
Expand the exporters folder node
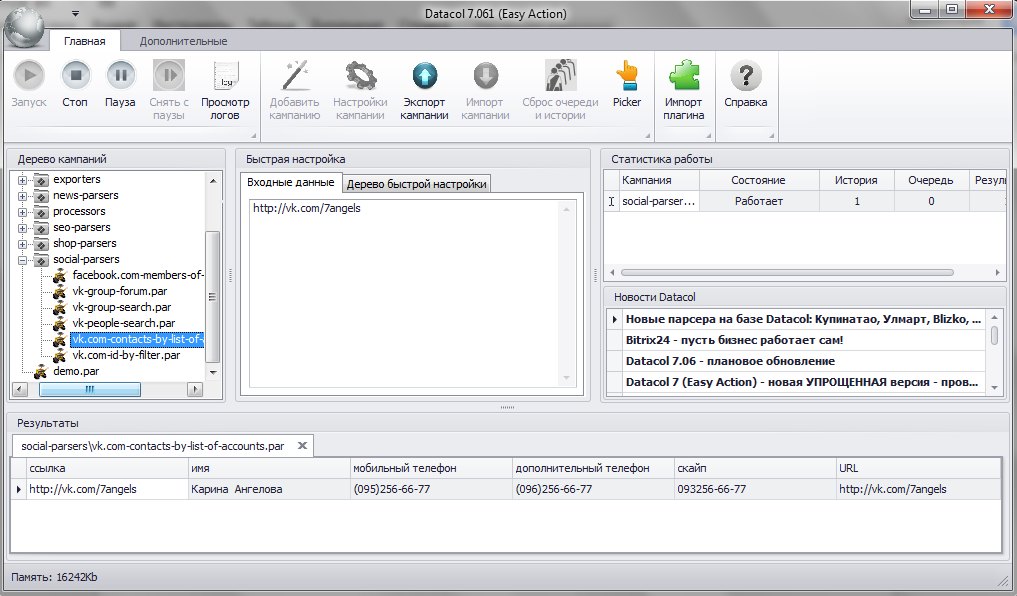(x=23, y=180)
